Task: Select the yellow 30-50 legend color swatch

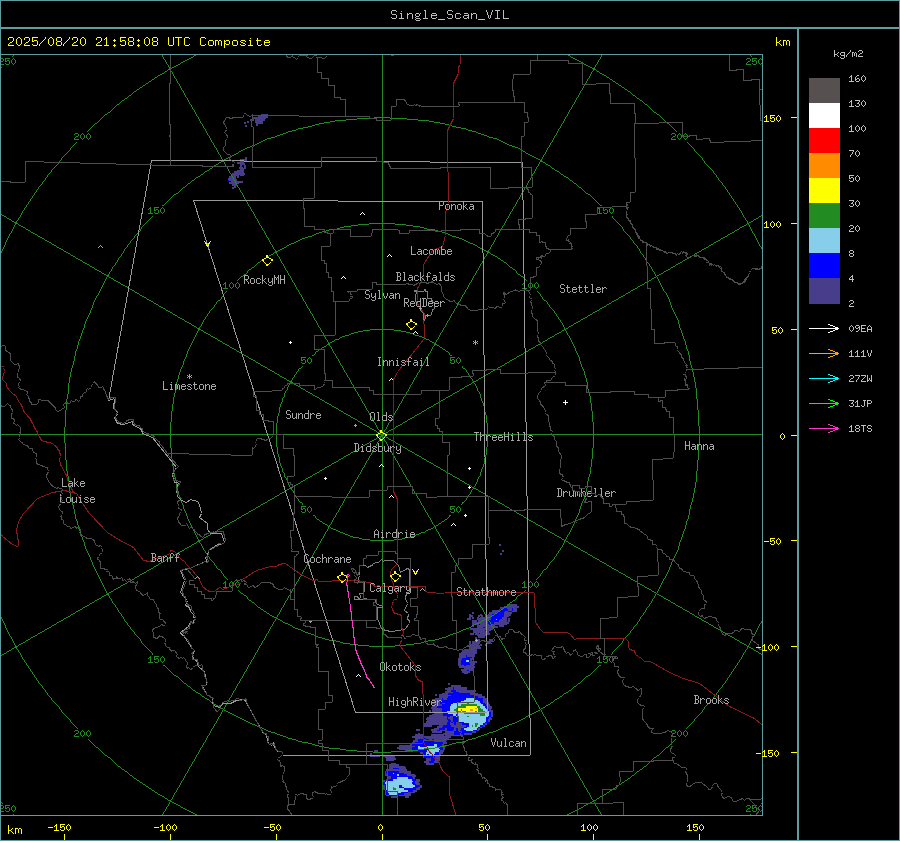Action: [x=824, y=191]
